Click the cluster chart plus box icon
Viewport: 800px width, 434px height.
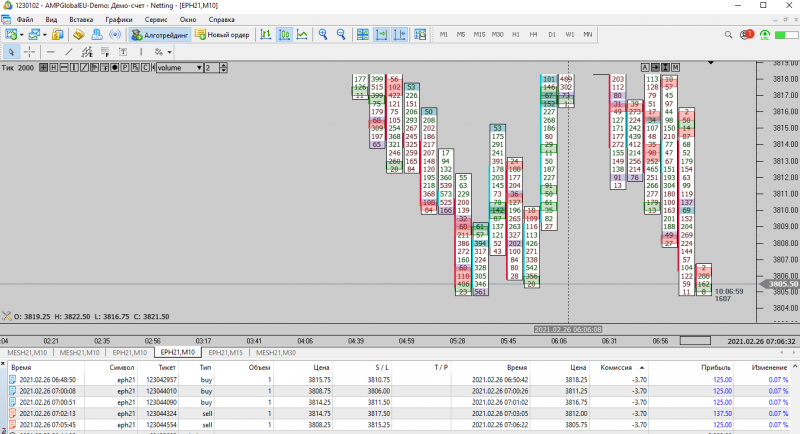coord(43,67)
